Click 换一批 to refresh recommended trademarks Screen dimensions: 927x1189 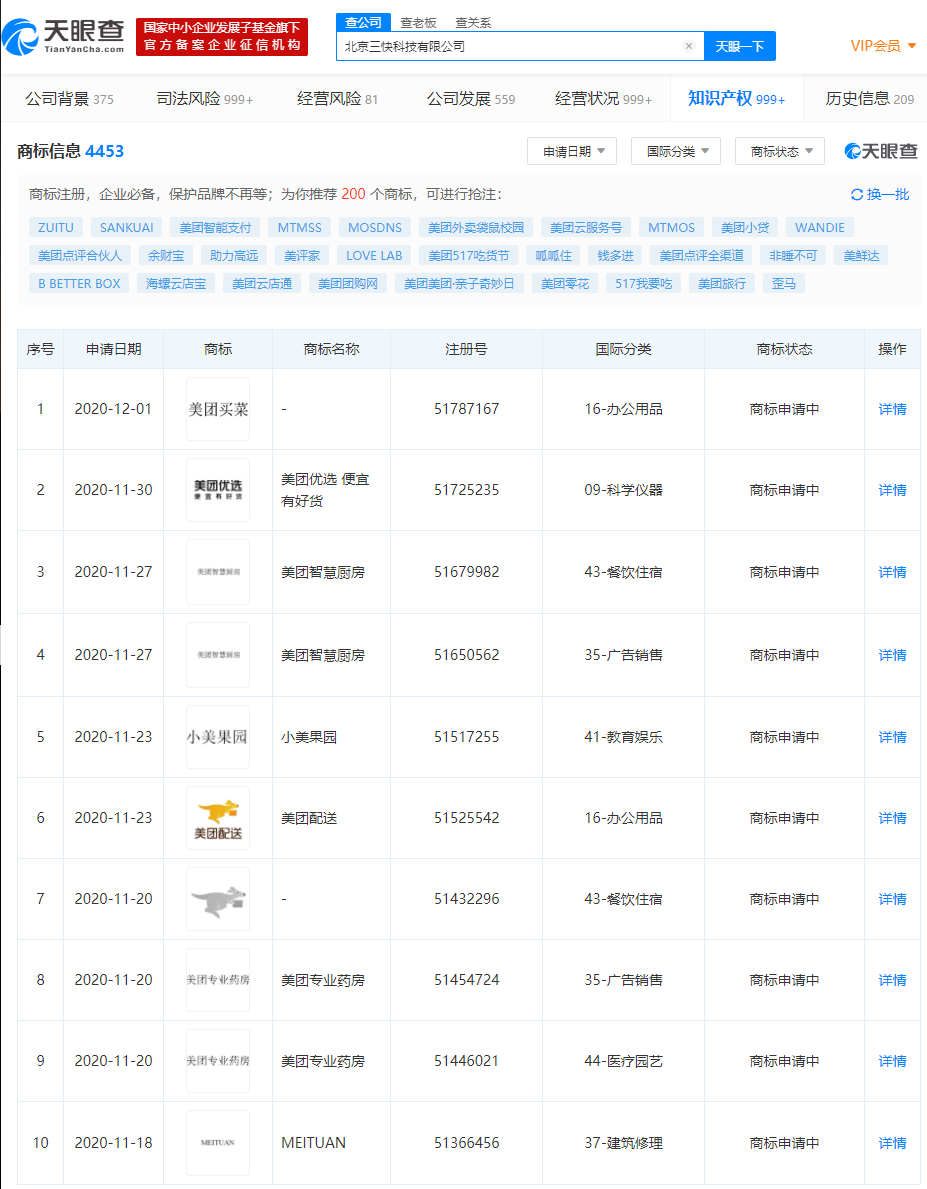click(x=888, y=195)
